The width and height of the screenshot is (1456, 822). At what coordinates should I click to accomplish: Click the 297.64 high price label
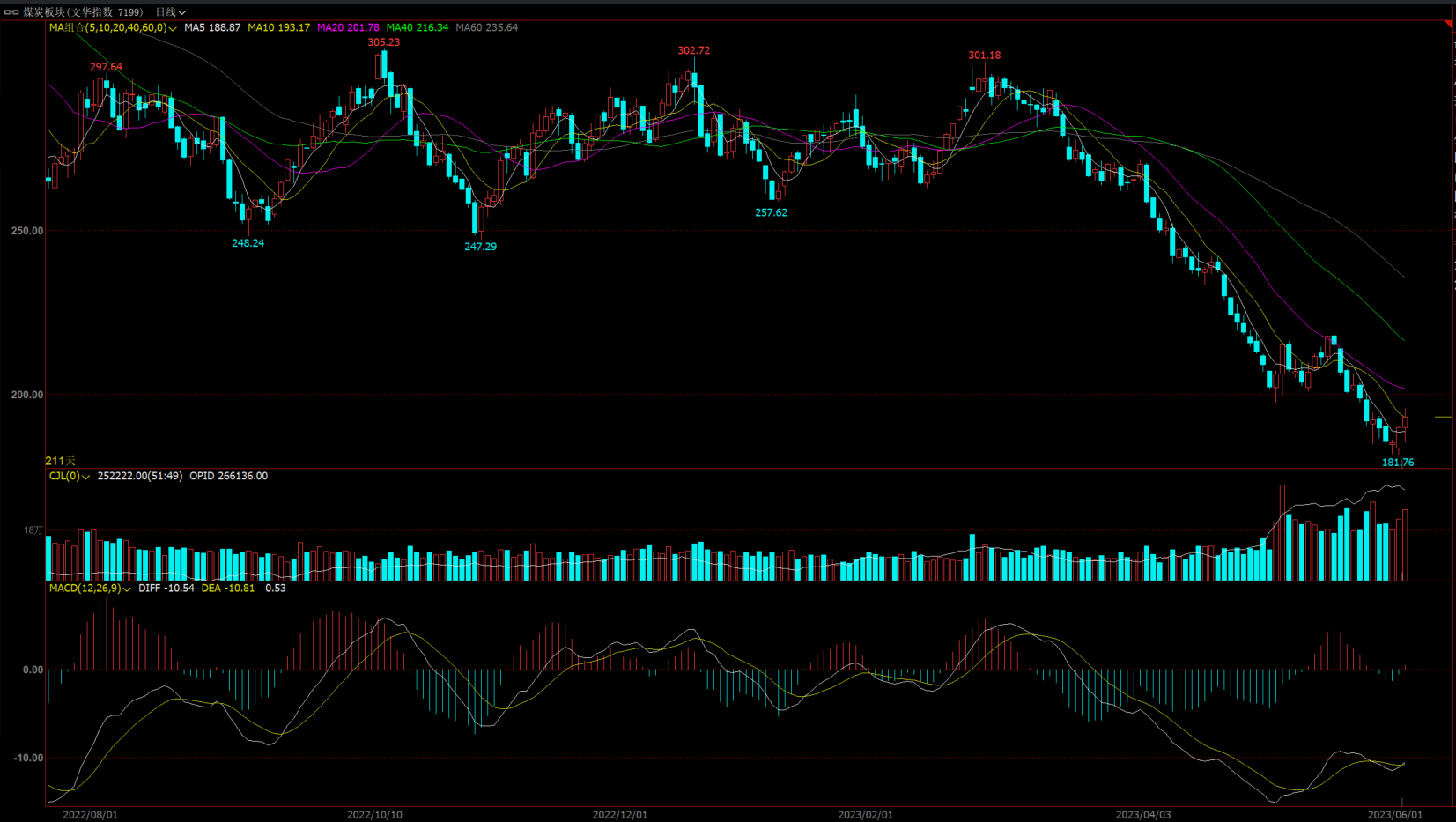[106, 67]
